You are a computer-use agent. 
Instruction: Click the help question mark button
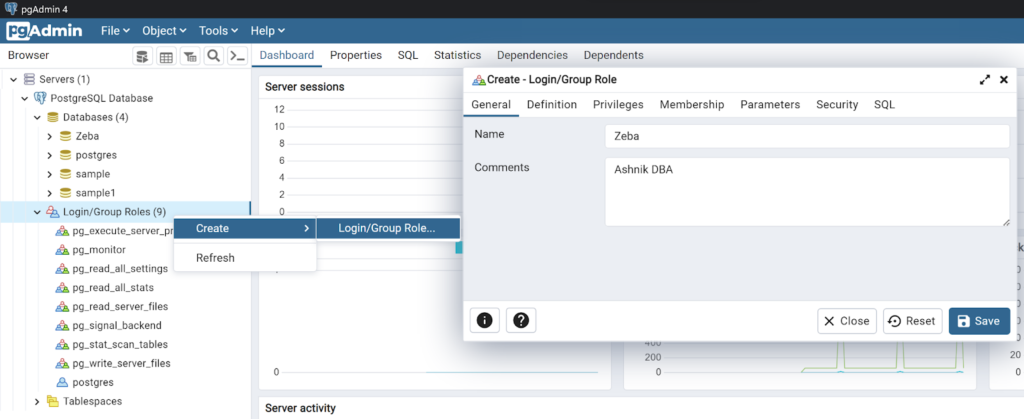point(520,320)
